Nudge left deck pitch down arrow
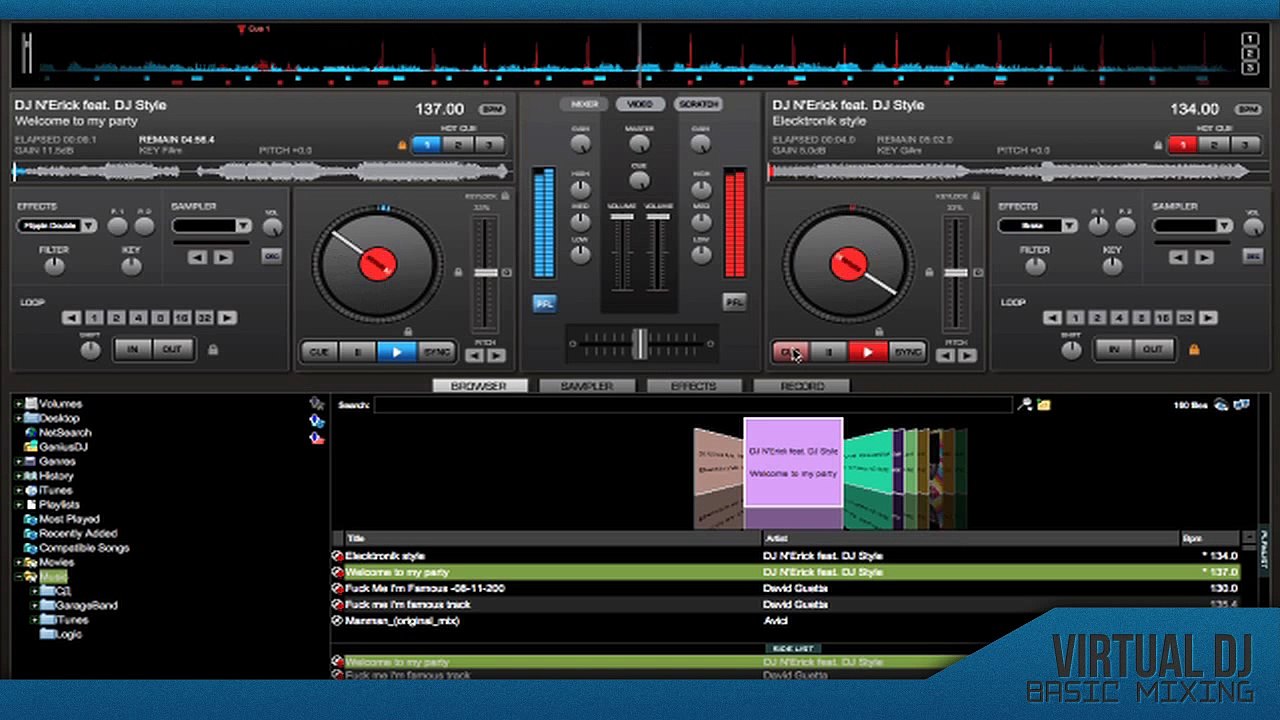The image size is (1280, 720). click(476, 355)
